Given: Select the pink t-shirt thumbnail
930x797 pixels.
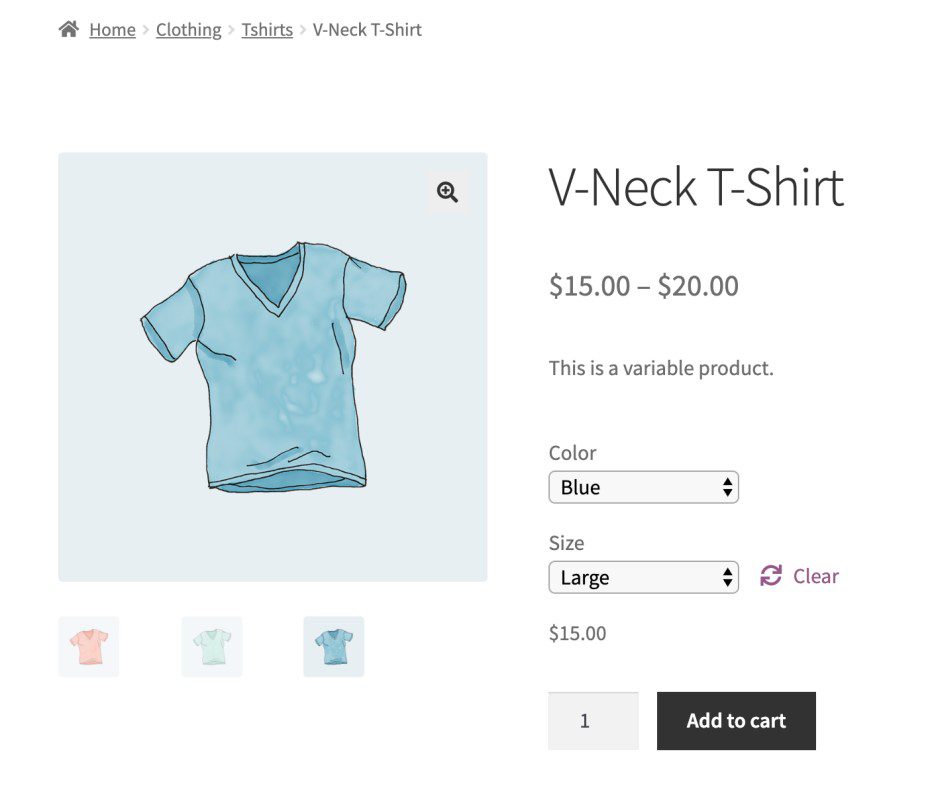Looking at the screenshot, I should click(x=88, y=646).
